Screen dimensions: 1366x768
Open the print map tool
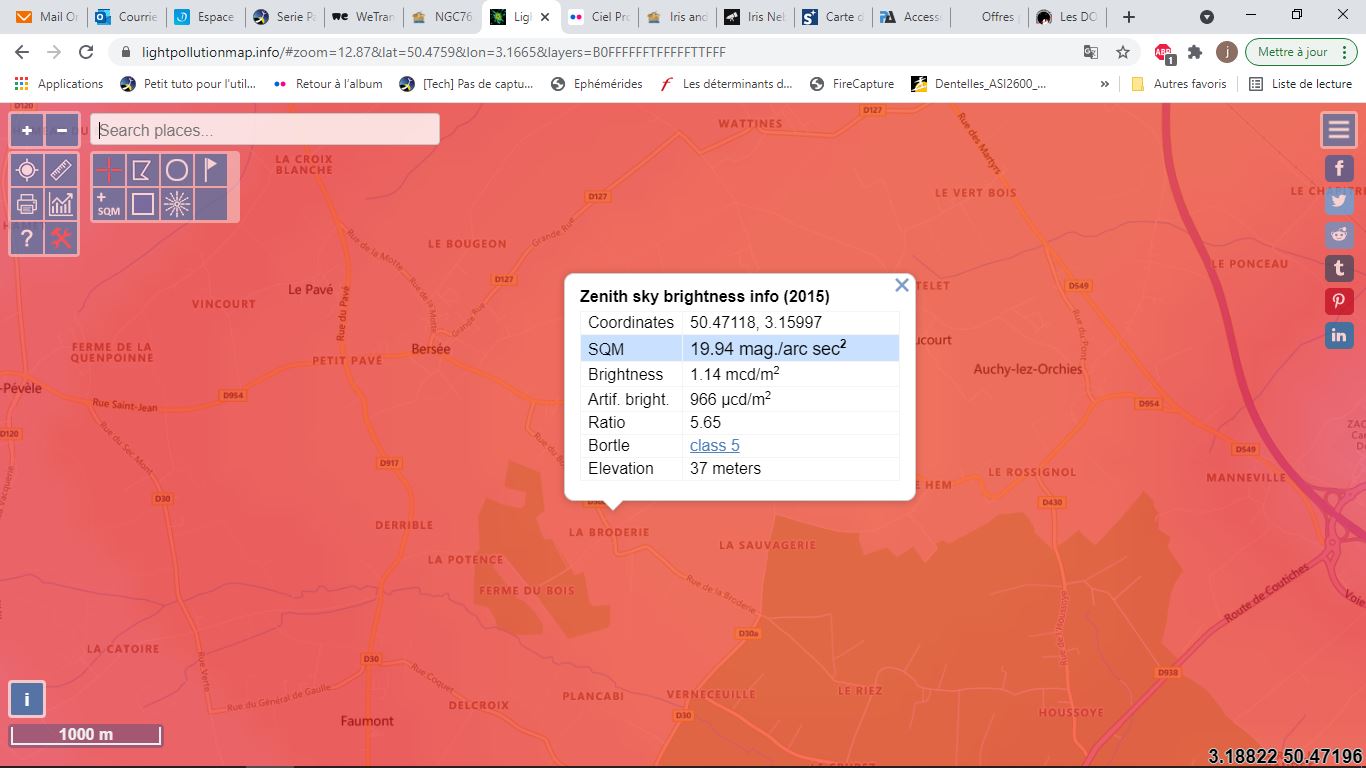tap(27, 205)
